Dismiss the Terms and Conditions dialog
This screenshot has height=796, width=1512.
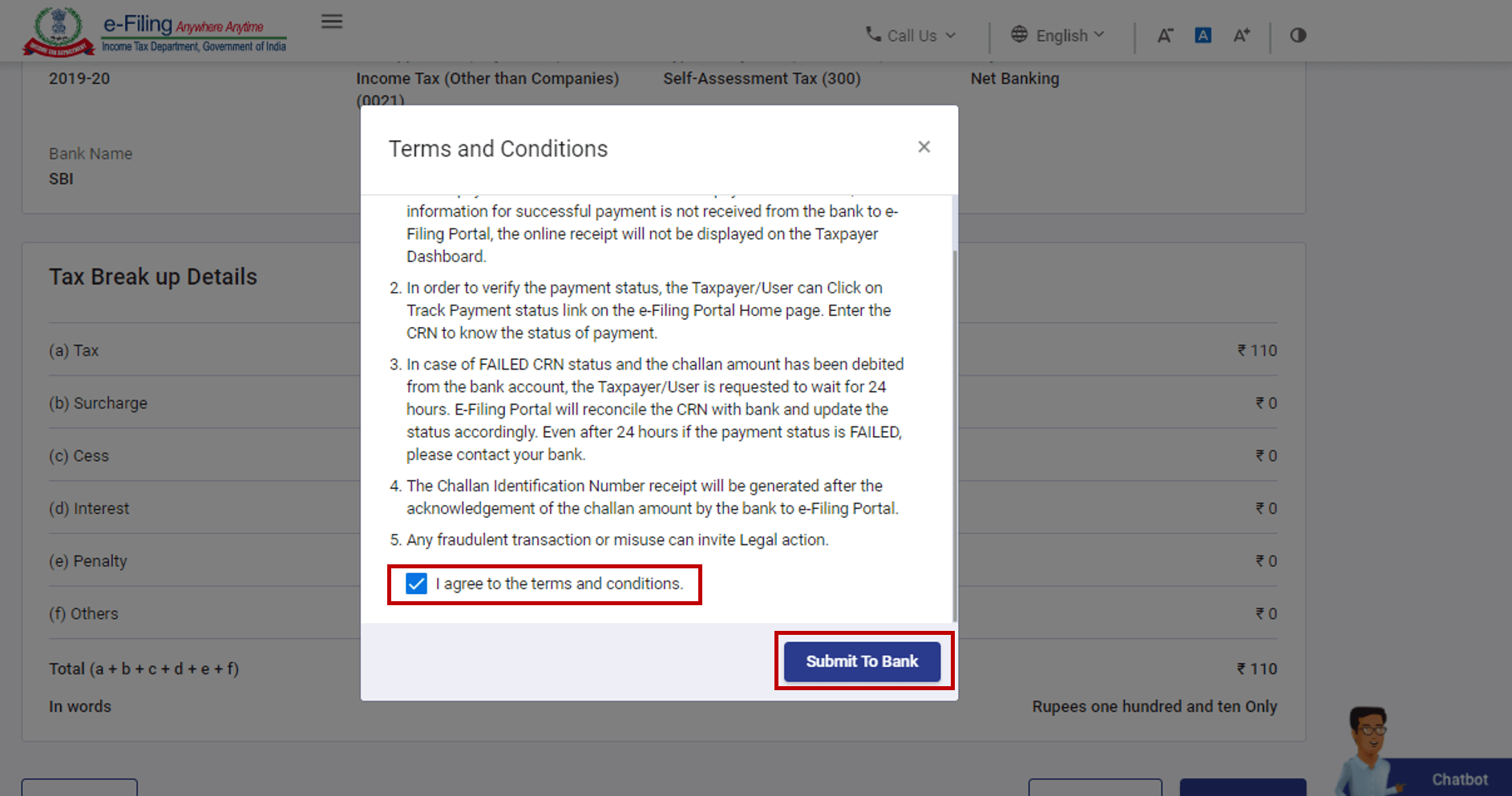pyautogui.click(x=924, y=147)
